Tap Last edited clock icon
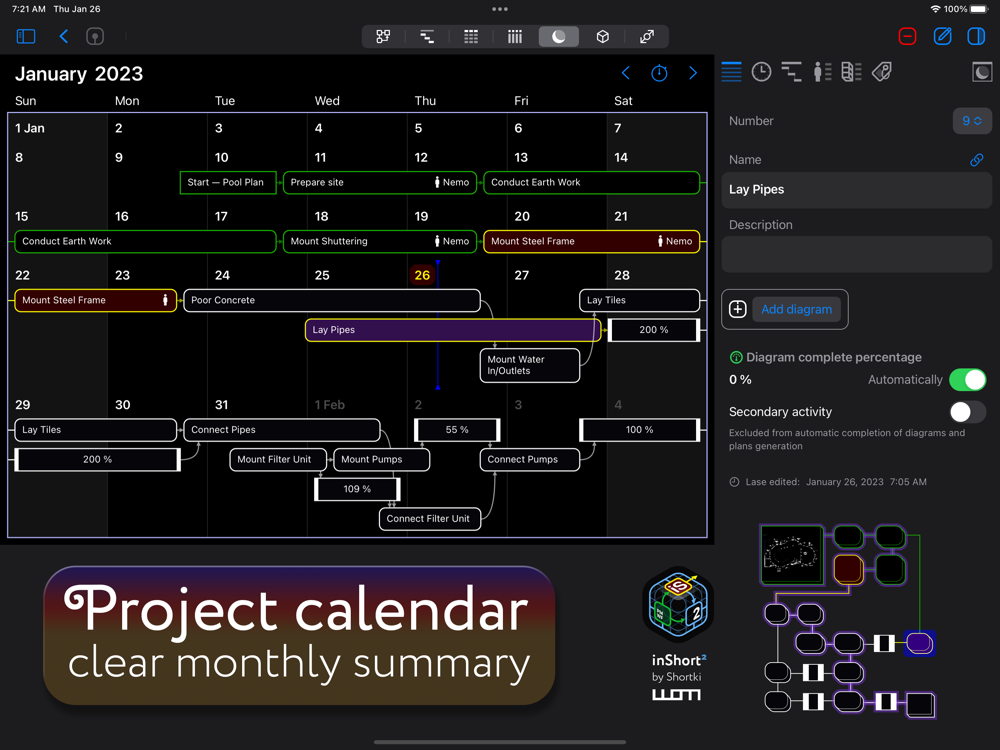This screenshot has height=750, width=1000. [x=734, y=482]
